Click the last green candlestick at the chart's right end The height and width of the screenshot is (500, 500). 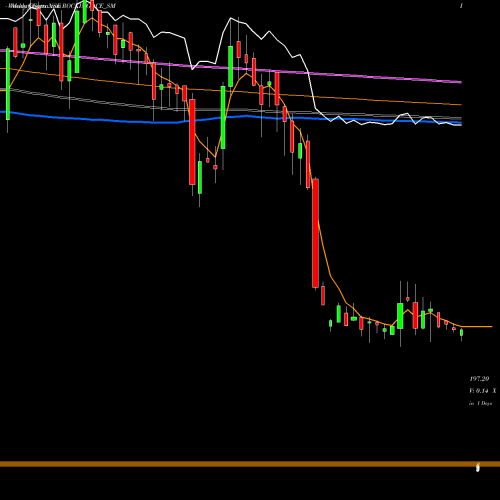coord(462,332)
